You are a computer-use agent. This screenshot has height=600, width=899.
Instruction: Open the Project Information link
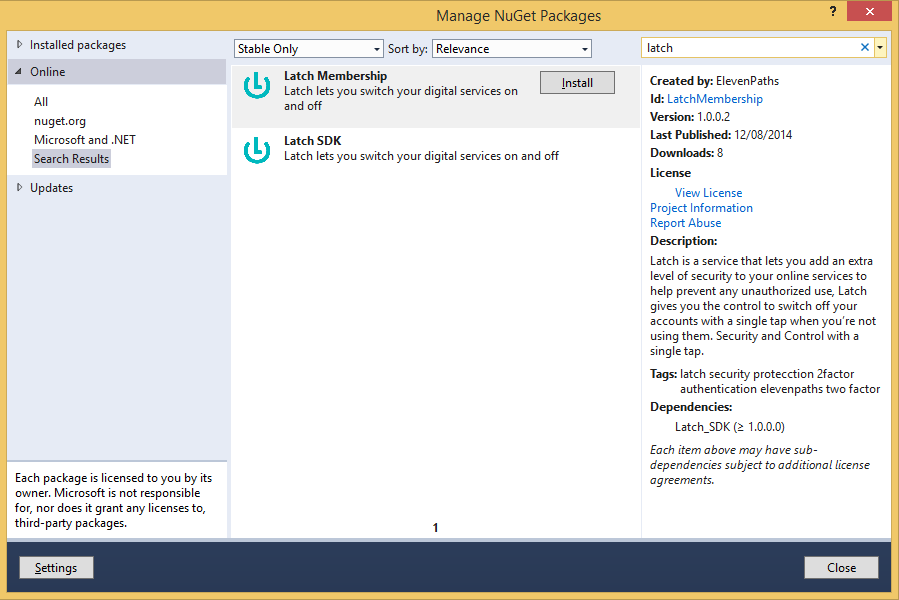click(701, 208)
